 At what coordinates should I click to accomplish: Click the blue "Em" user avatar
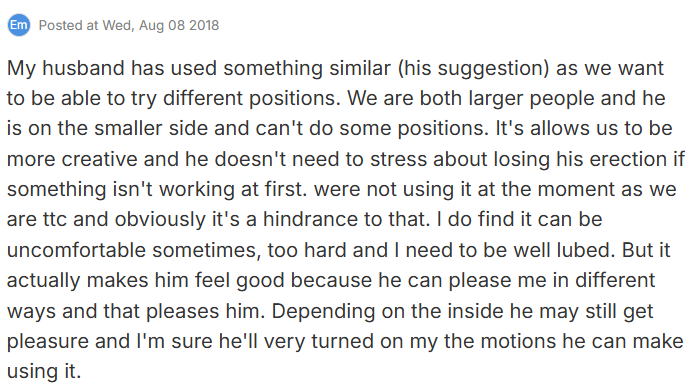coord(19,25)
